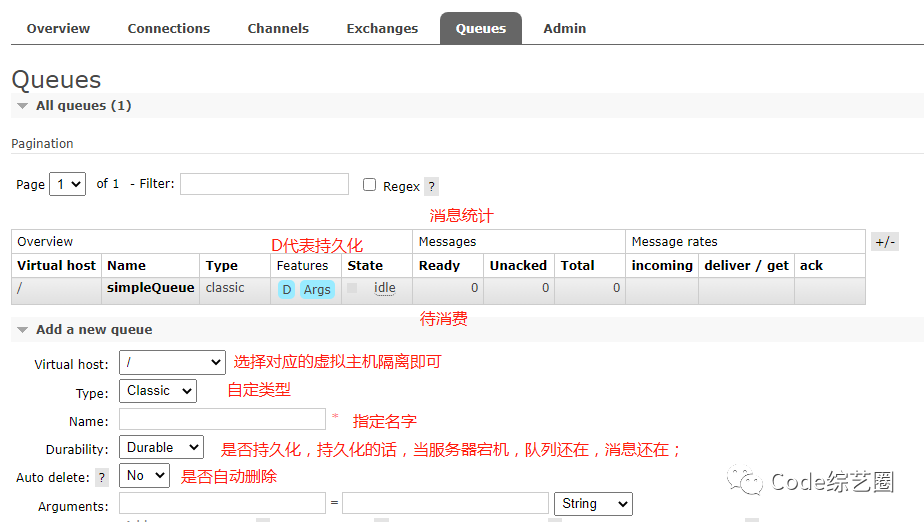Enable the Regex filter checkbox
The height and width of the screenshot is (522, 924).
[x=369, y=185]
